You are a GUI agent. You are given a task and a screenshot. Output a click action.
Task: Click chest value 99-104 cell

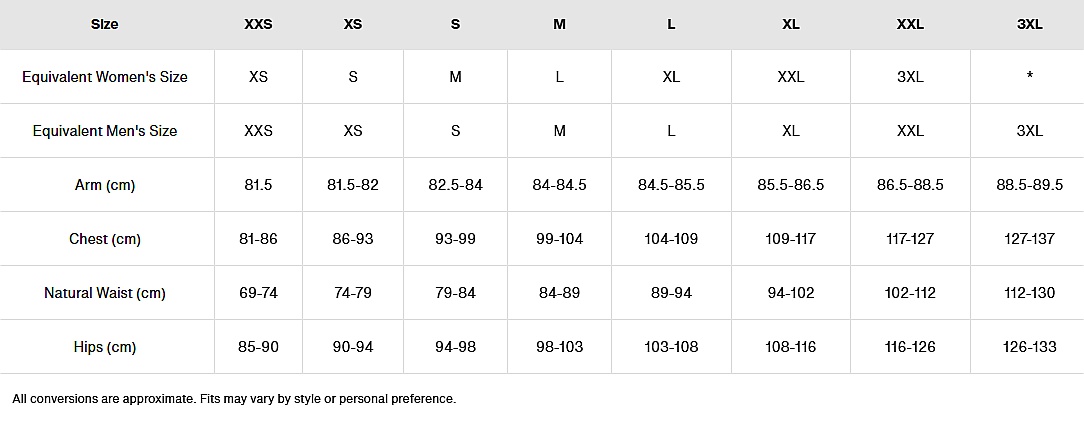click(x=559, y=239)
